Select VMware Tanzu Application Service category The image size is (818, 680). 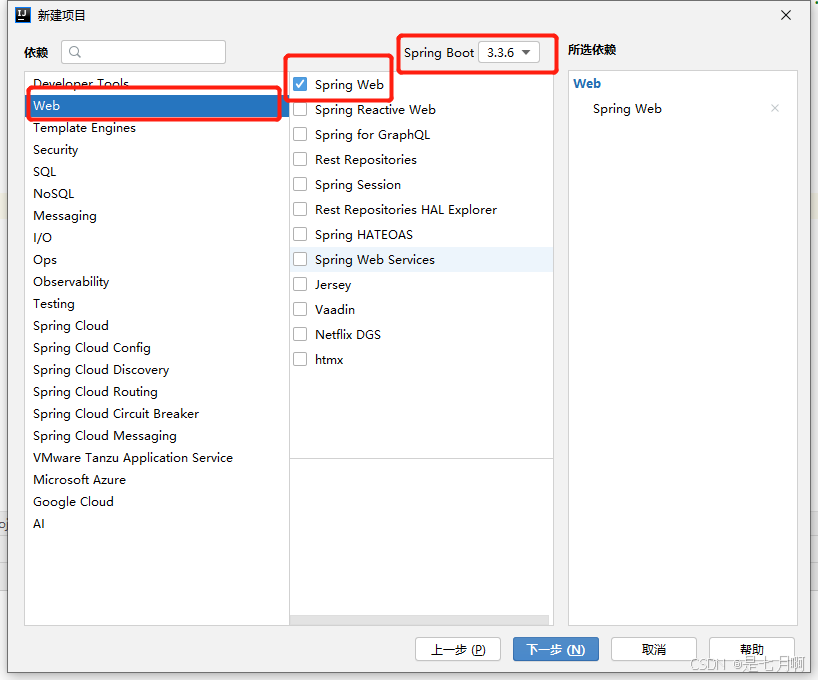[x=157, y=458]
